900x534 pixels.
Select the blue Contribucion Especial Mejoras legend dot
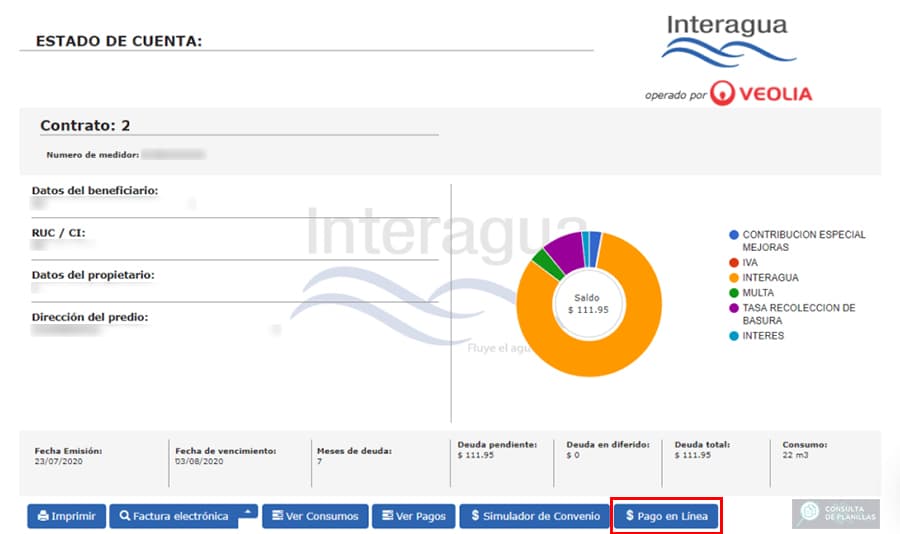click(x=734, y=235)
